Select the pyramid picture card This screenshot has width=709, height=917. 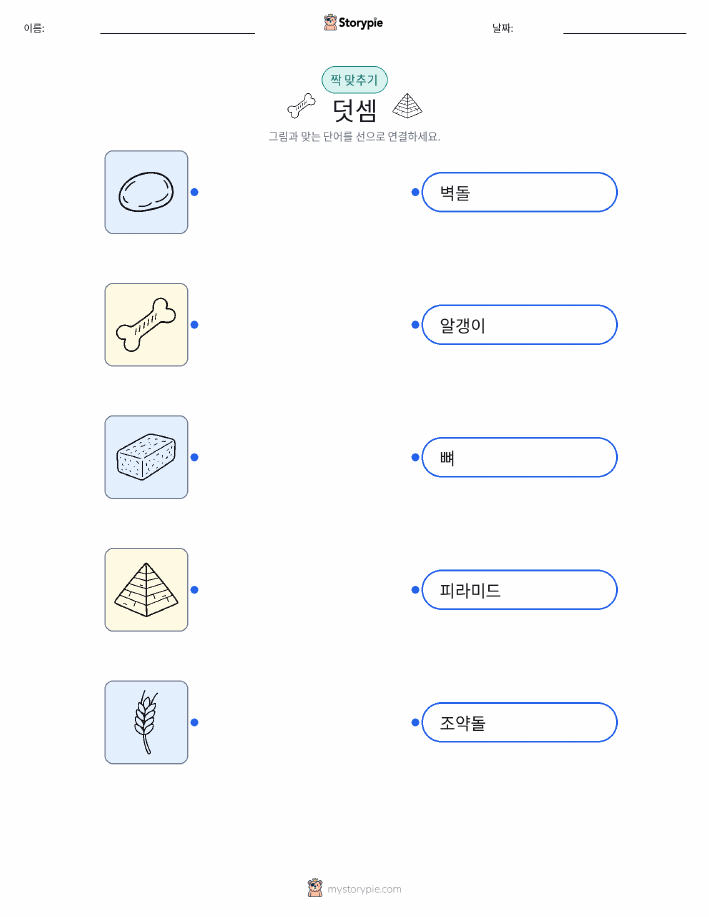click(x=146, y=590)
